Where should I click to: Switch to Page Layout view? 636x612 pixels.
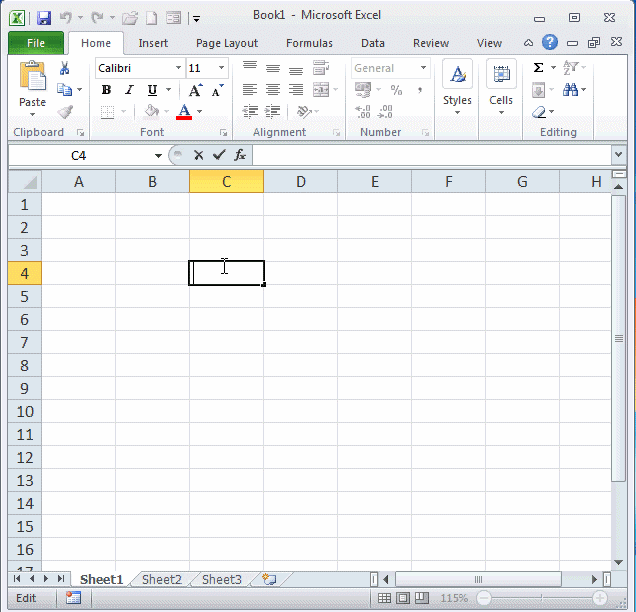click(403, 598)
